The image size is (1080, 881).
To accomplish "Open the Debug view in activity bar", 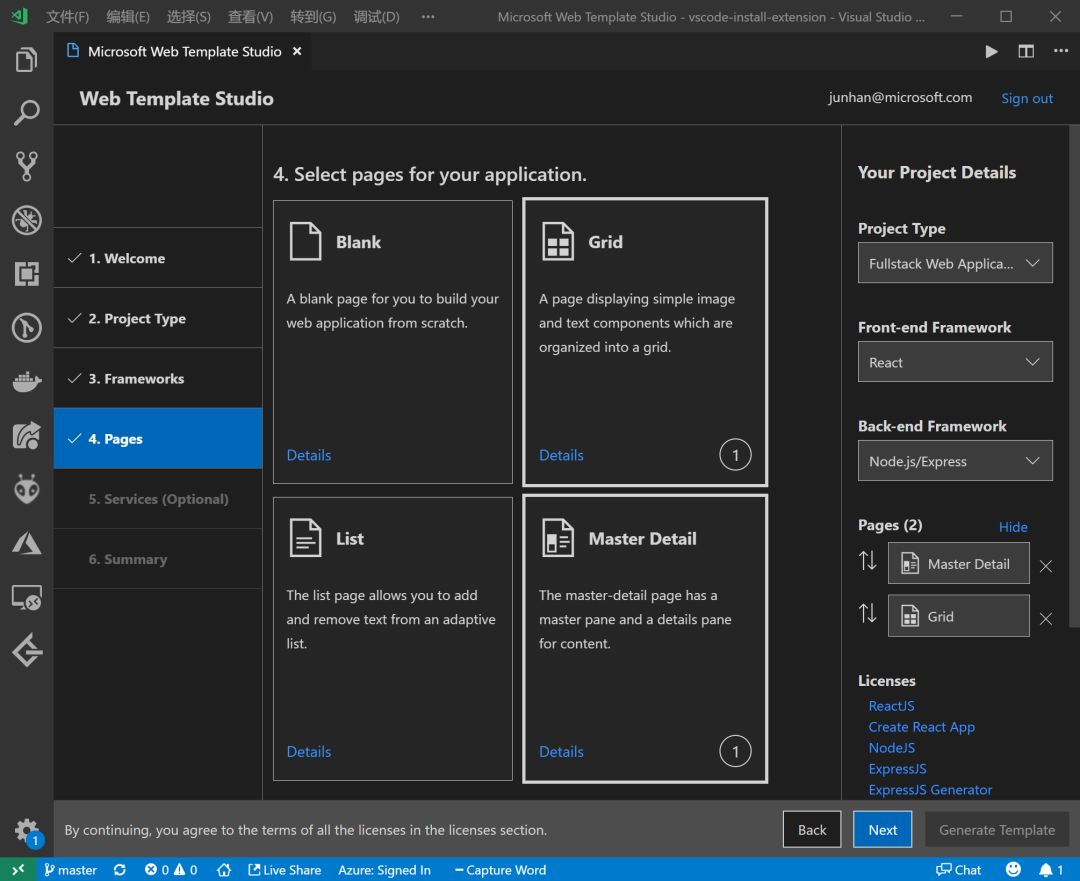I will coord(26,220).
